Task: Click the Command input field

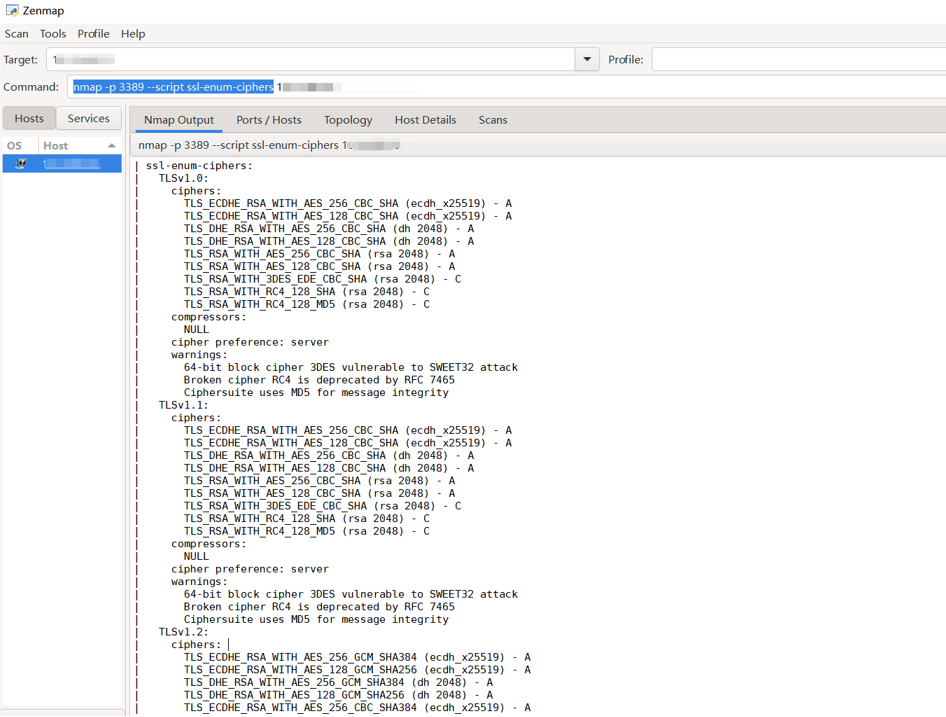Action: pos(506,87)
